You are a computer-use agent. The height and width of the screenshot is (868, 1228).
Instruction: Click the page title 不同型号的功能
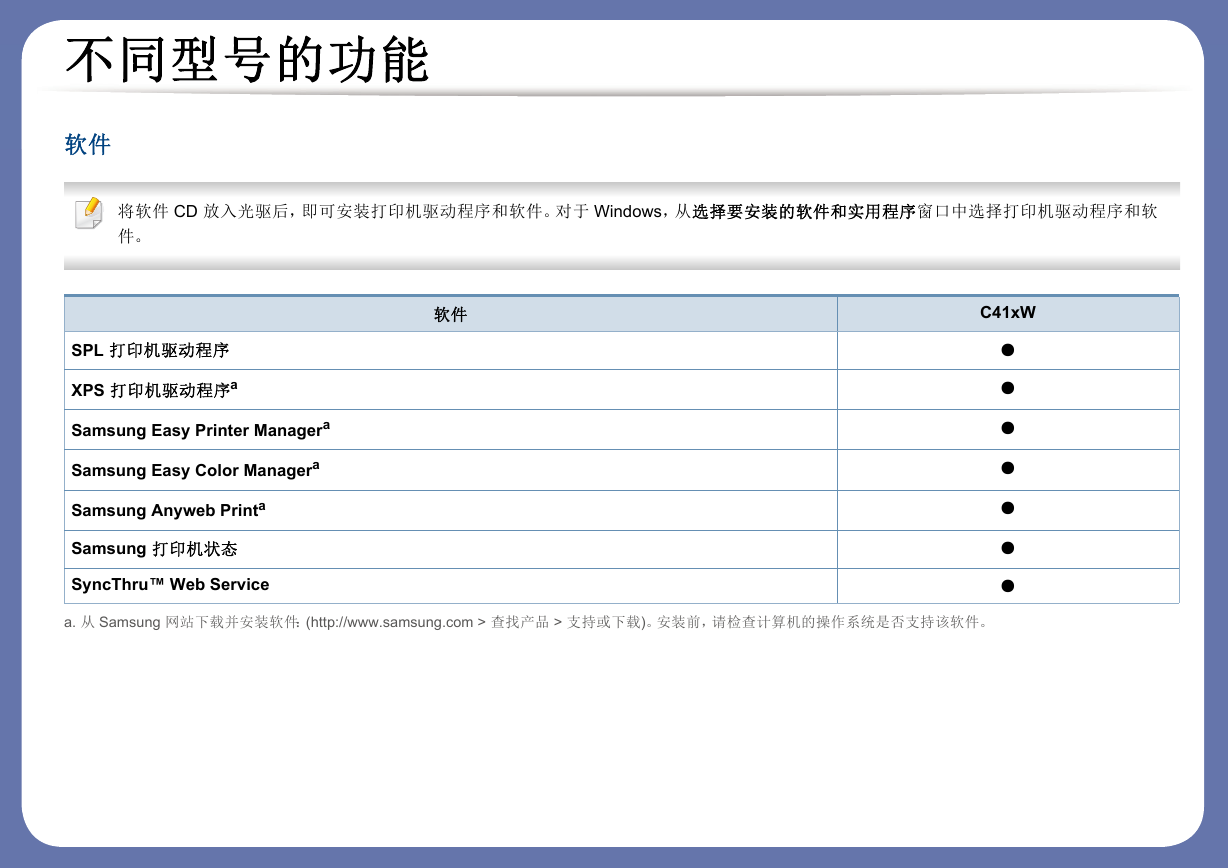coord(247,60)
